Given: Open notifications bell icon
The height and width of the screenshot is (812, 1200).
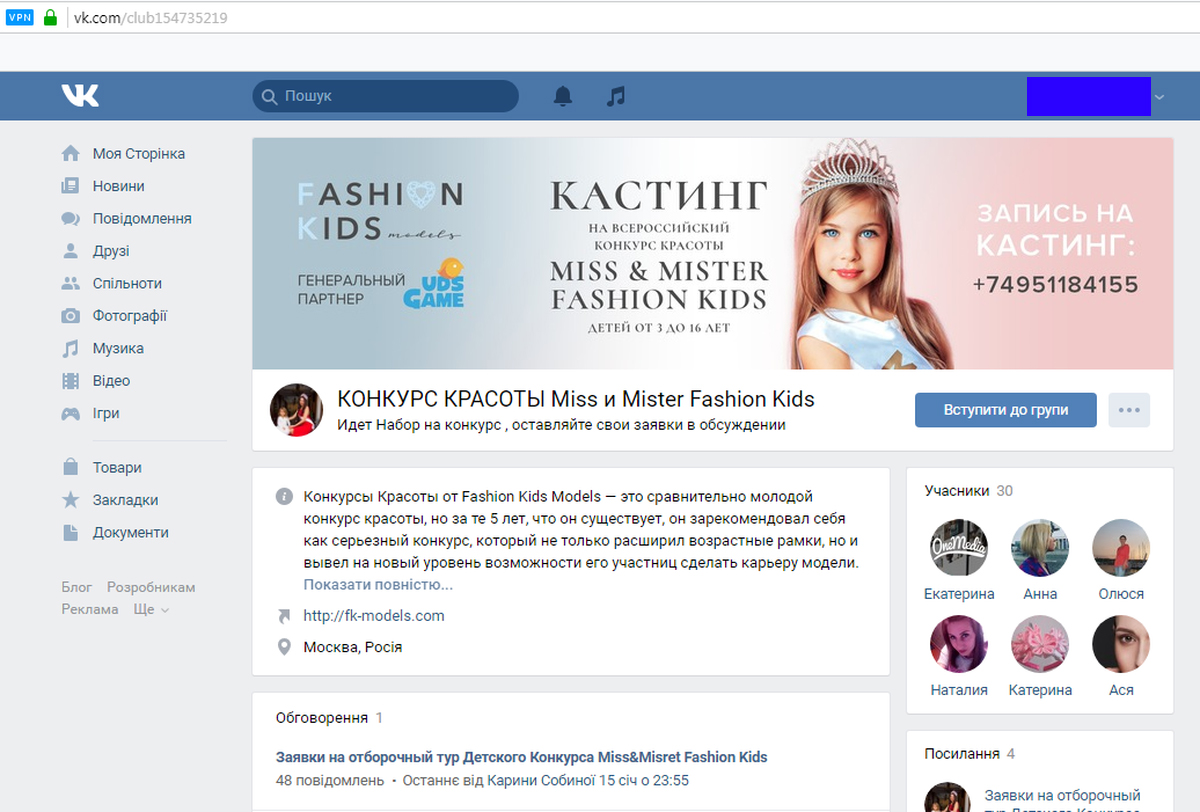Looking at the screenshot, I should 564,96.
